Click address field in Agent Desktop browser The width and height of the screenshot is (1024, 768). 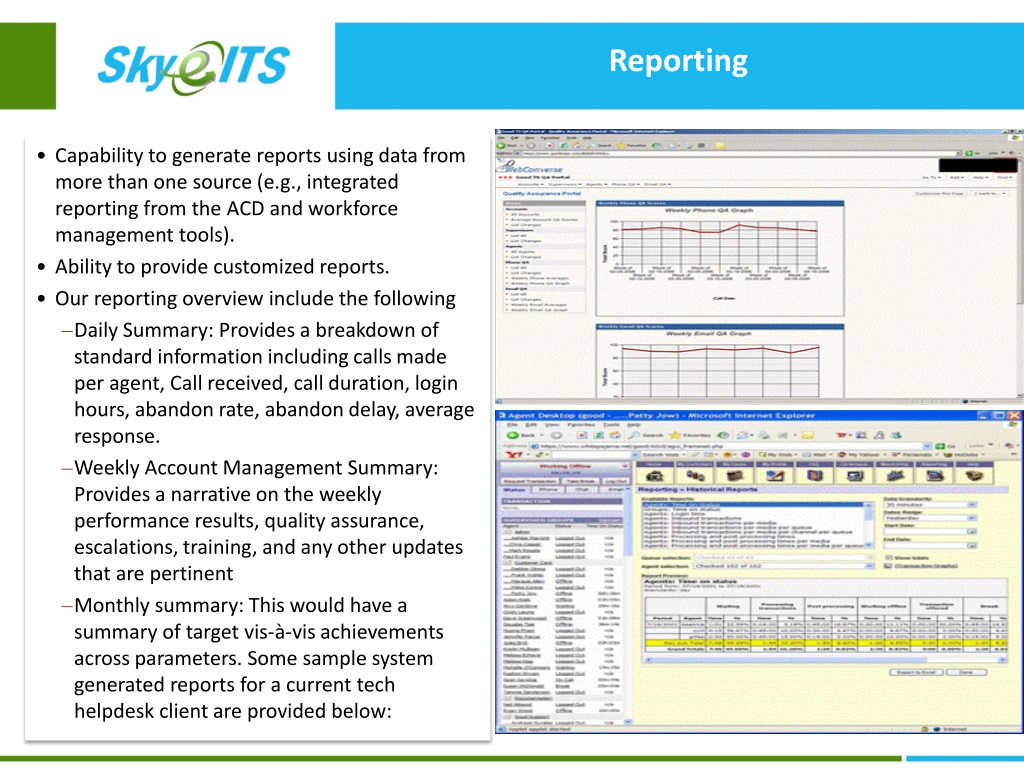(729, 446)
